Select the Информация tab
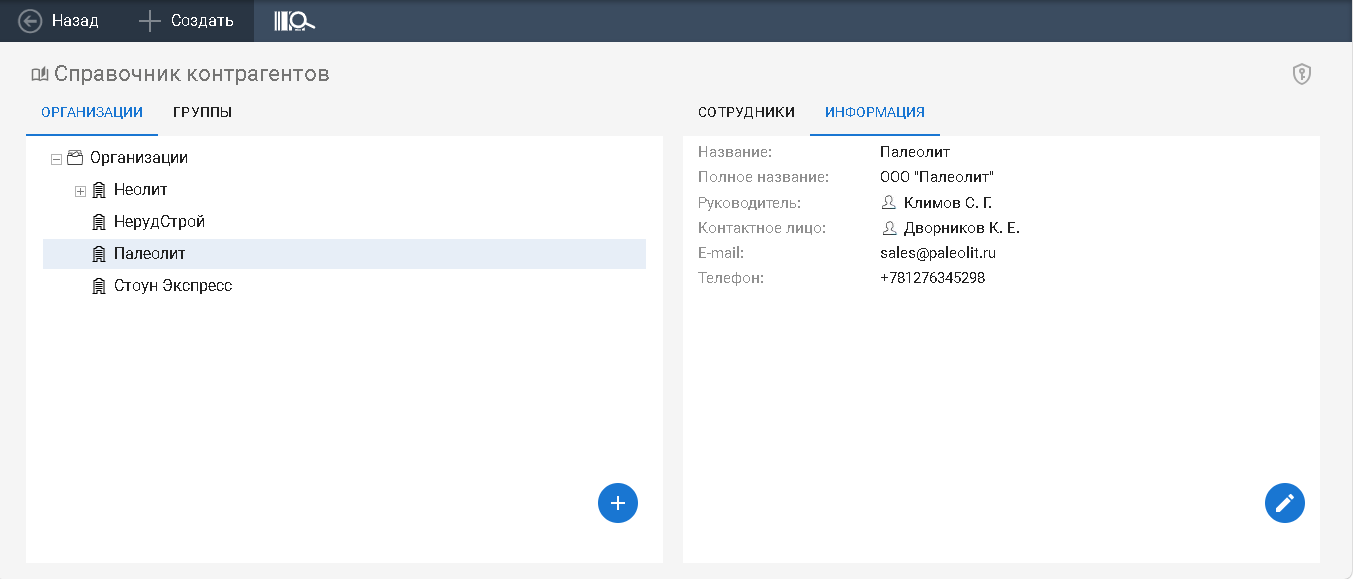 click(x=875, y=112)
